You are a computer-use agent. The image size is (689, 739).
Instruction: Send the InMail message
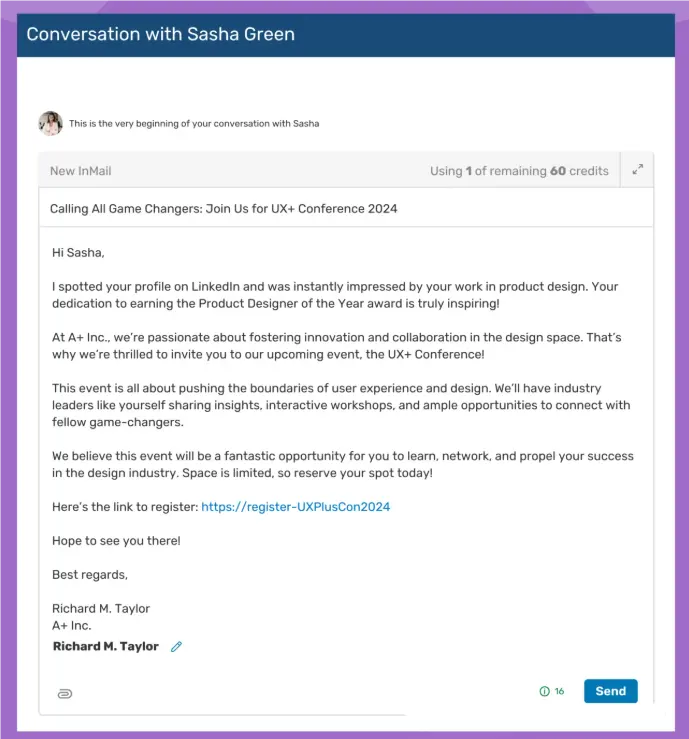click(610, 691)
